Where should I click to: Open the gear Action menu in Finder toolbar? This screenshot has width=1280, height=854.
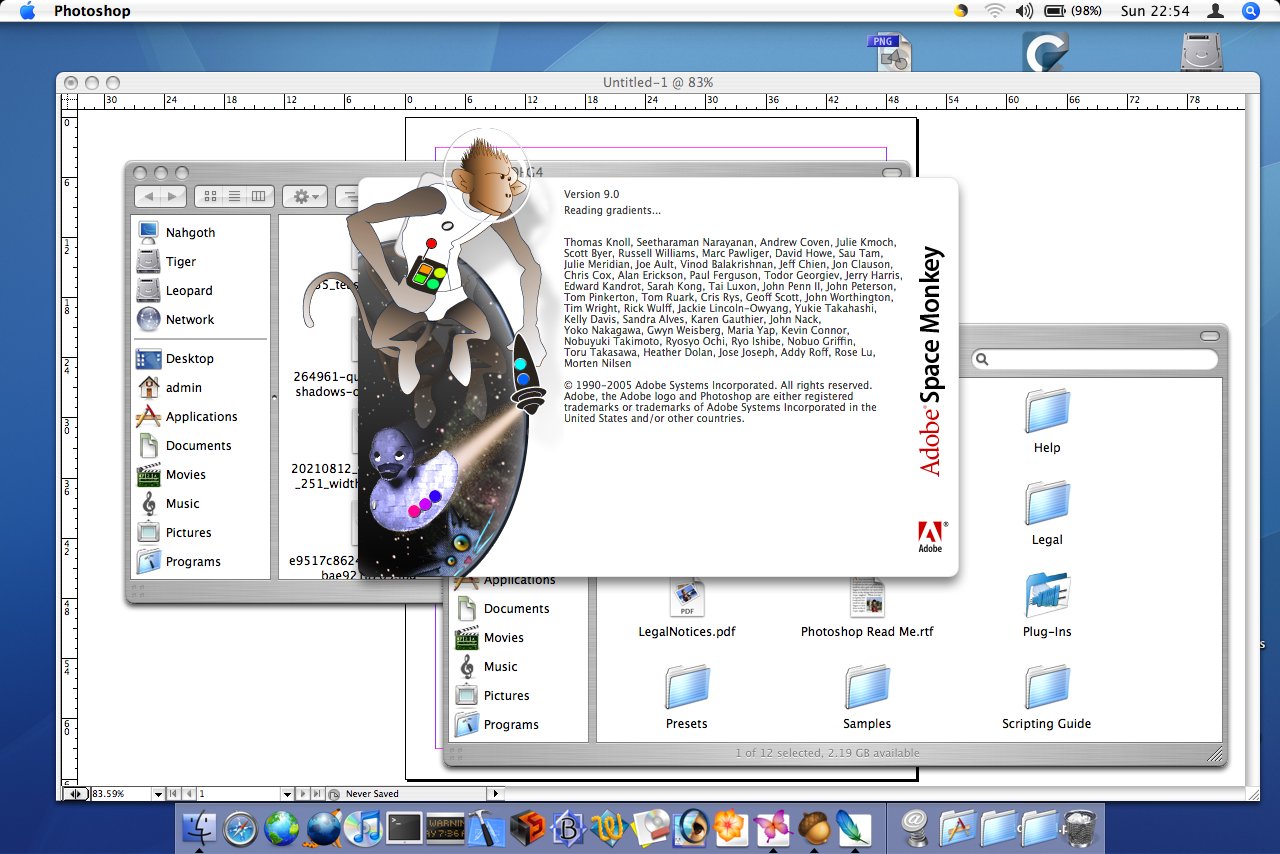tap(303, 196)
